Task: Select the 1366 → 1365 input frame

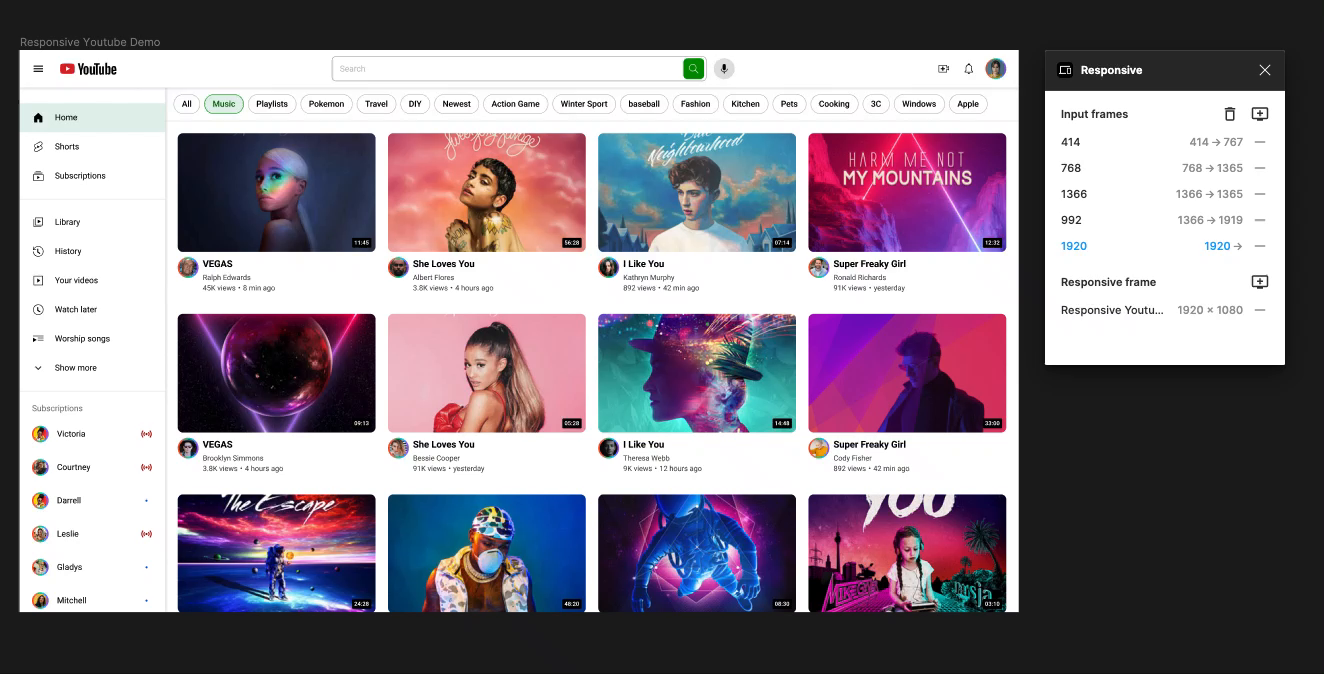Action: pos(1152,194)
